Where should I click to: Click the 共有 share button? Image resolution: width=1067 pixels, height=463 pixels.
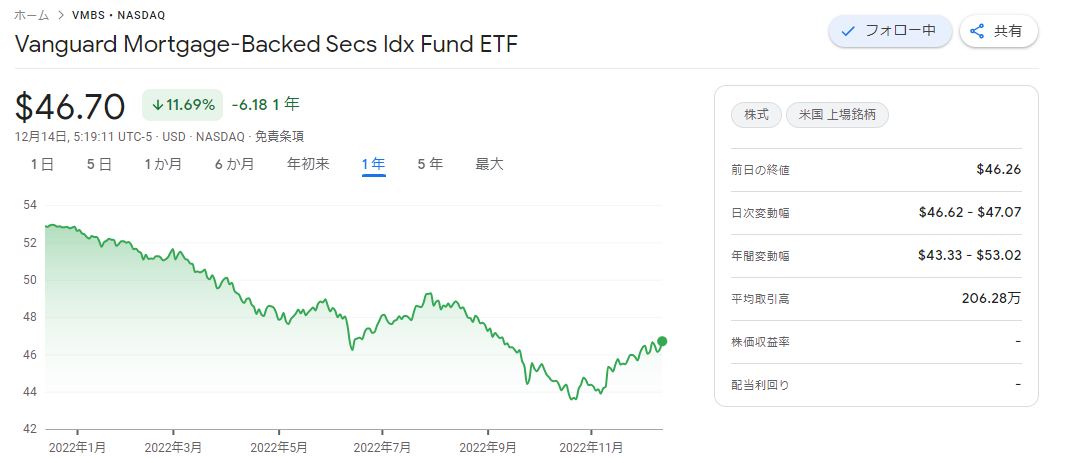[998, 31]
